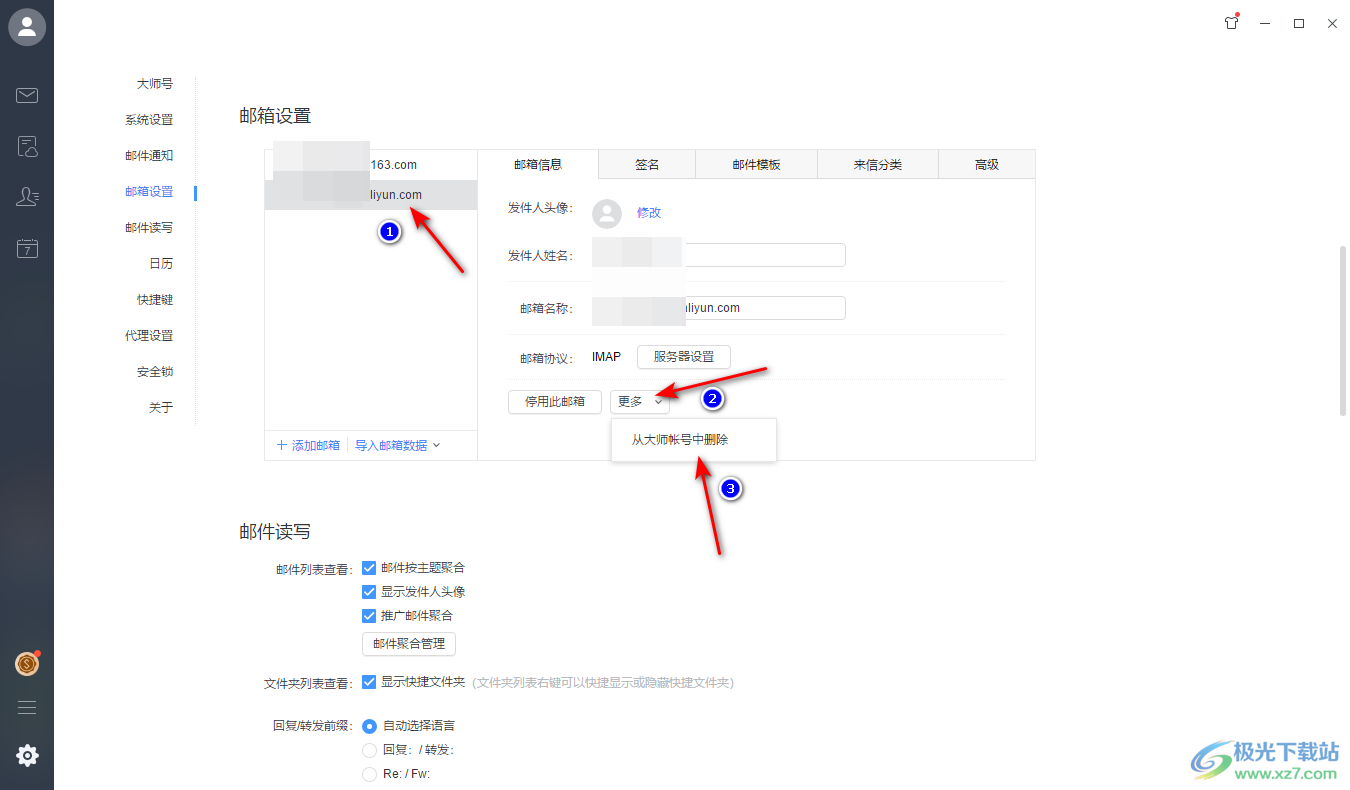Open 系统设置 settings section
This screenshot has width=1350, height=790.
click(149, 120)
